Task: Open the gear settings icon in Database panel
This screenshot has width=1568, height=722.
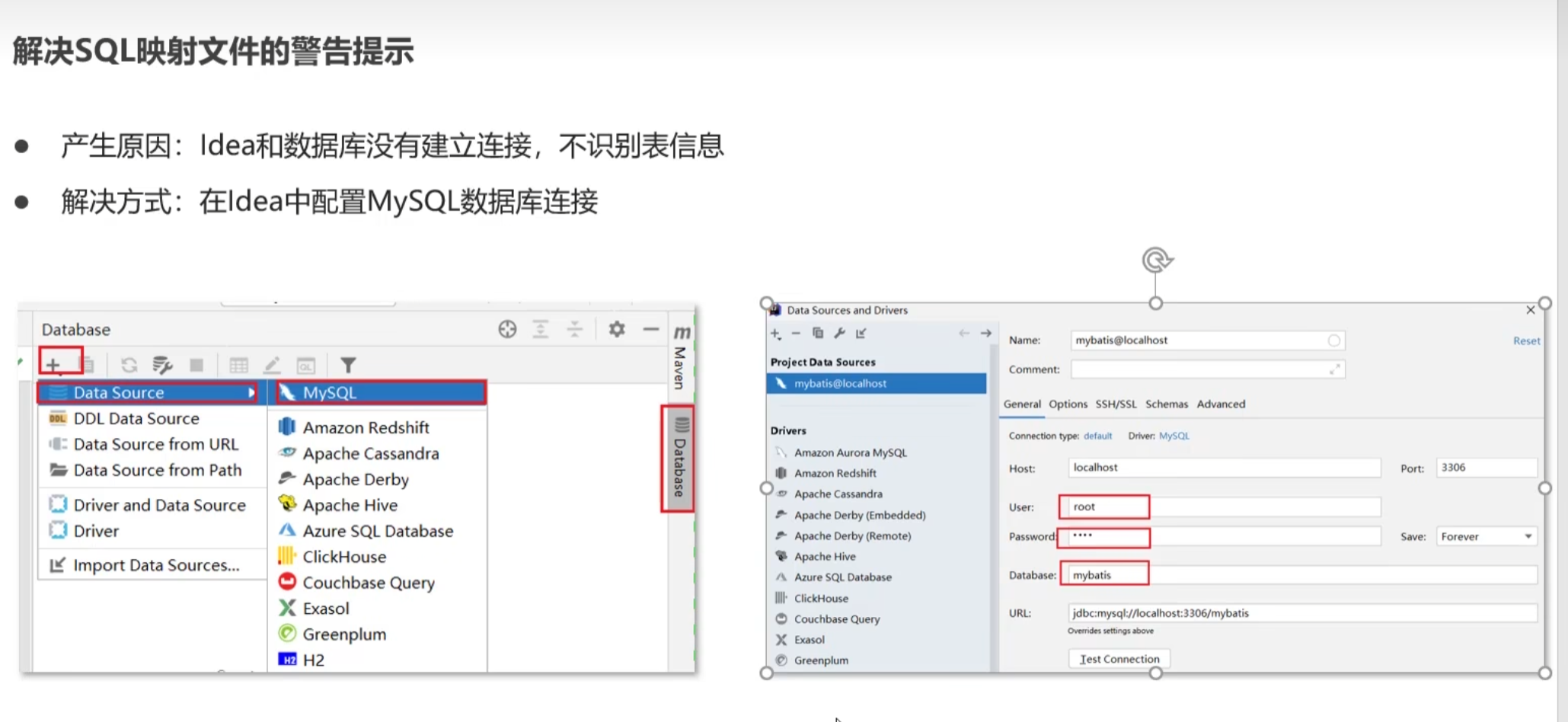Action: click(617, 329)
